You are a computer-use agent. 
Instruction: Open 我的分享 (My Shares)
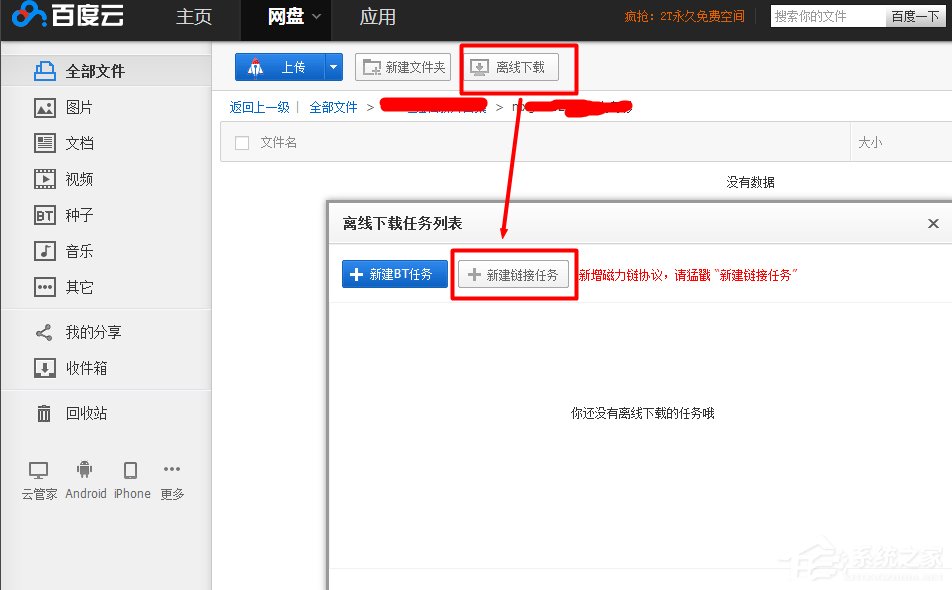(85, 331)
